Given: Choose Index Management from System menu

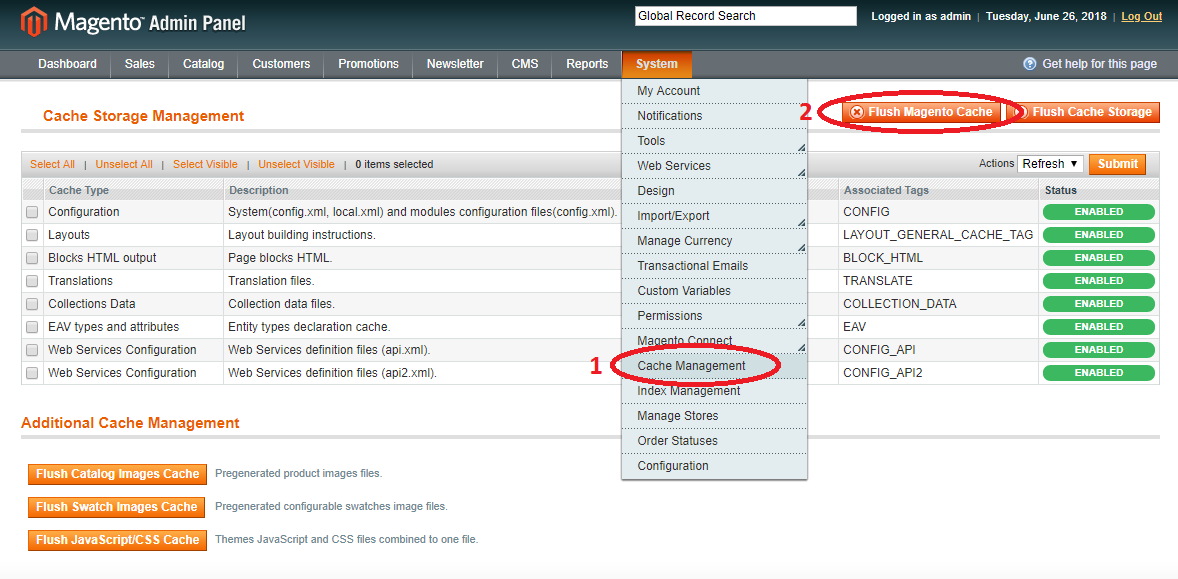Looking at the screenshot, I should coord(688,391).
